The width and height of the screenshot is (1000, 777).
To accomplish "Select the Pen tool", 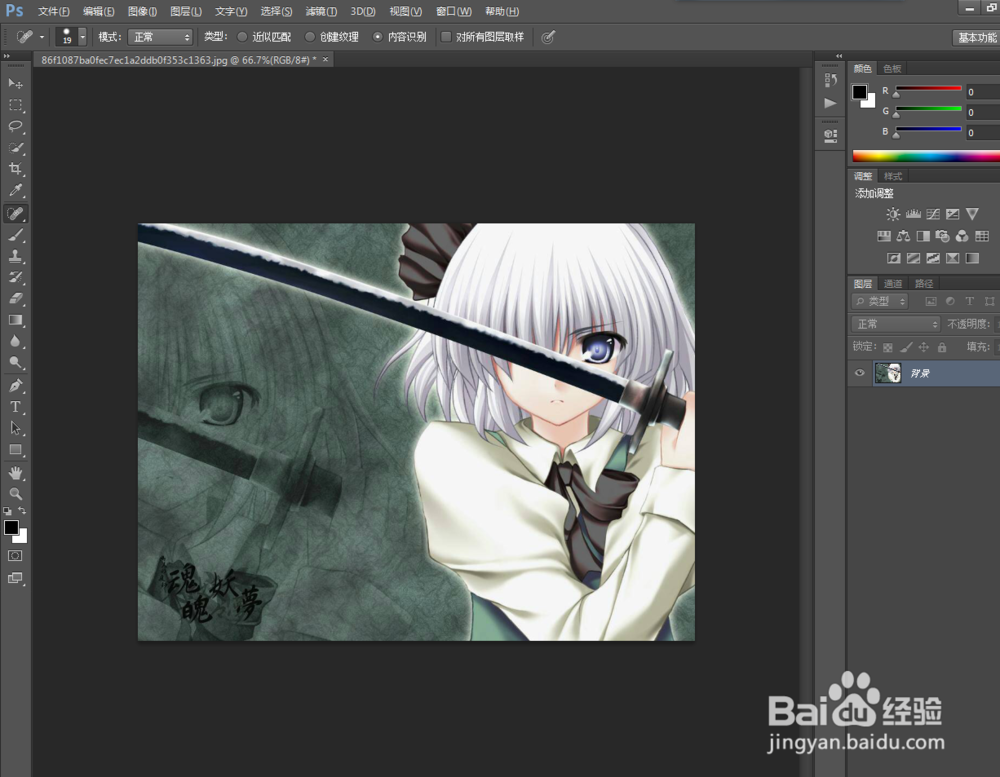I will pyautogui.click(x=15, y=385).
